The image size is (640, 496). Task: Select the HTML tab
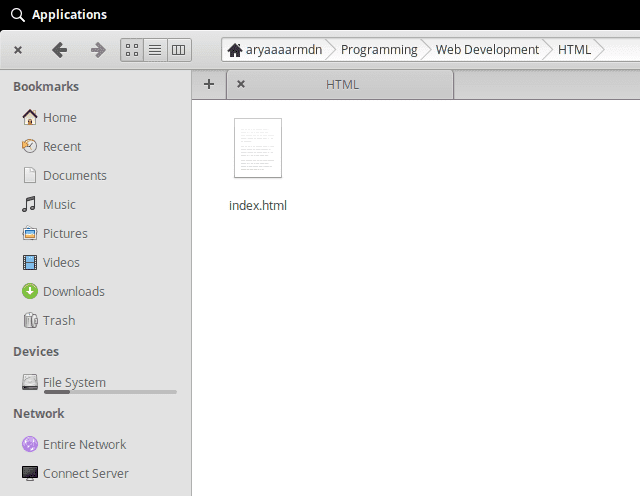(x=342, y=85)
